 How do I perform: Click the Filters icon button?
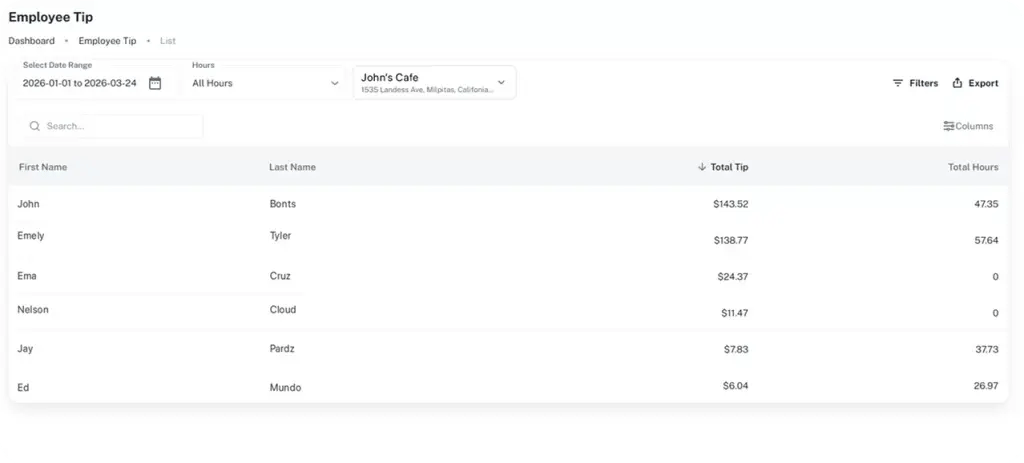tap(915, 83)
